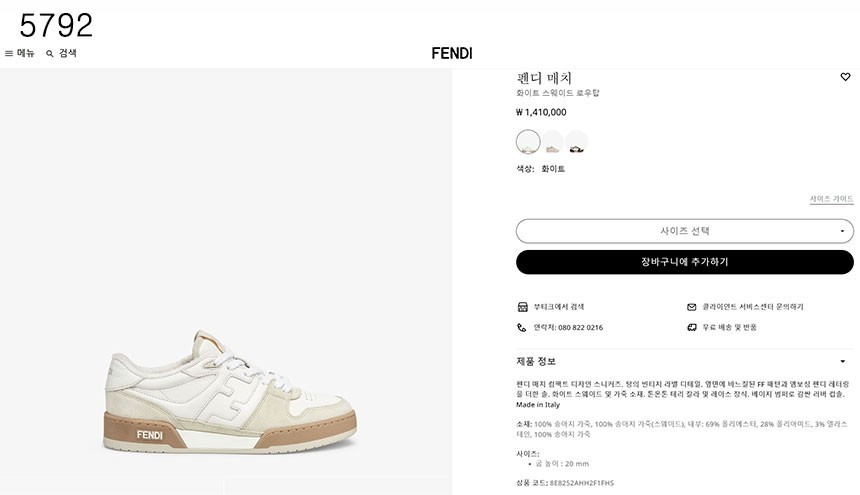The width and height of the screenshot is (860, 495).
Task: Open the 사이즈 선택 size dropdown
Action: coord(685,231)
